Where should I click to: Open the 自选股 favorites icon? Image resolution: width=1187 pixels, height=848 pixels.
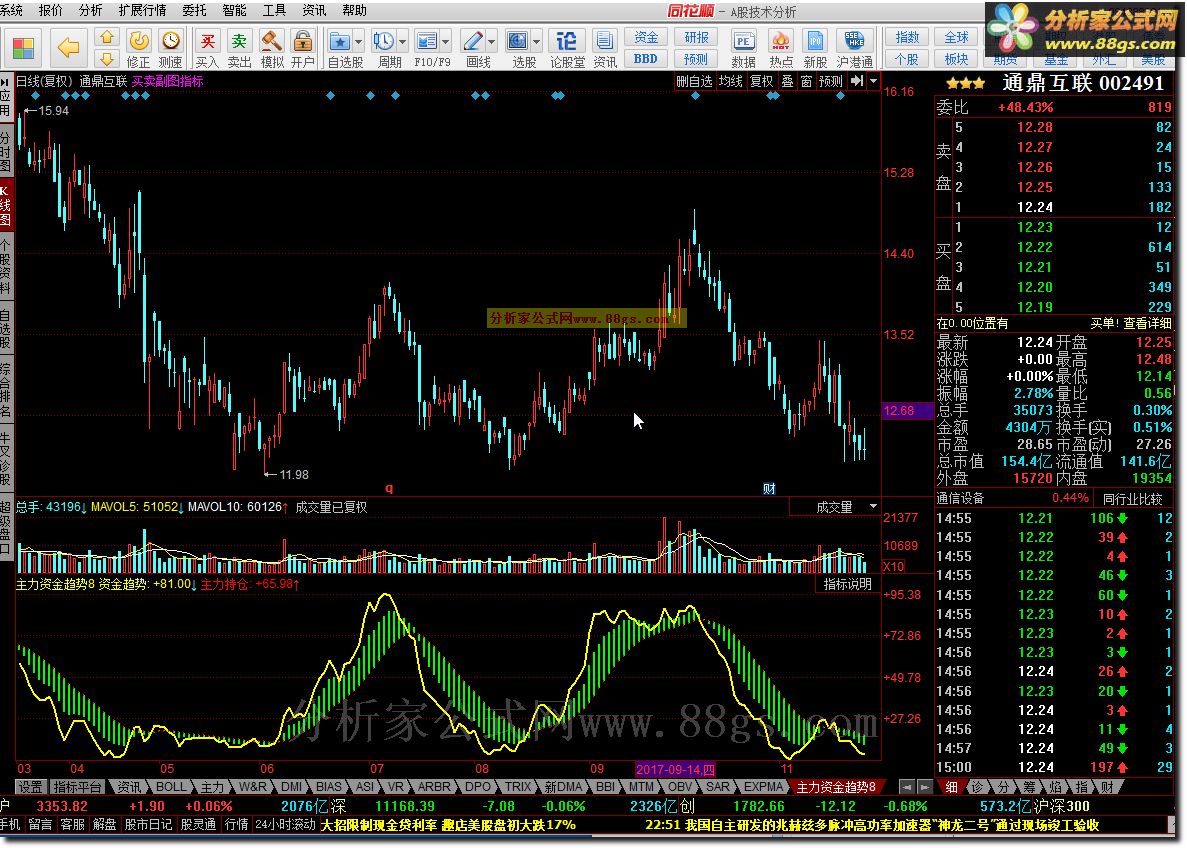pyautogui.click(x=340, y=48)
